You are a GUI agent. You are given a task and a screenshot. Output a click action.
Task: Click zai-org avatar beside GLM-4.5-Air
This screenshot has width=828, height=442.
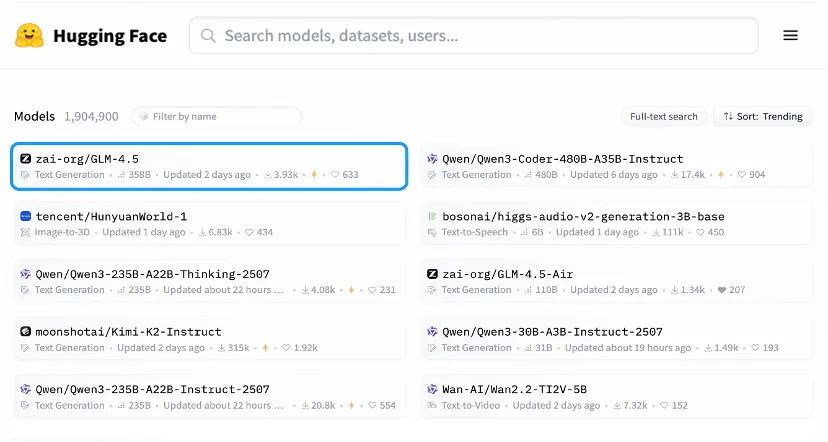(x=432, y=274)
